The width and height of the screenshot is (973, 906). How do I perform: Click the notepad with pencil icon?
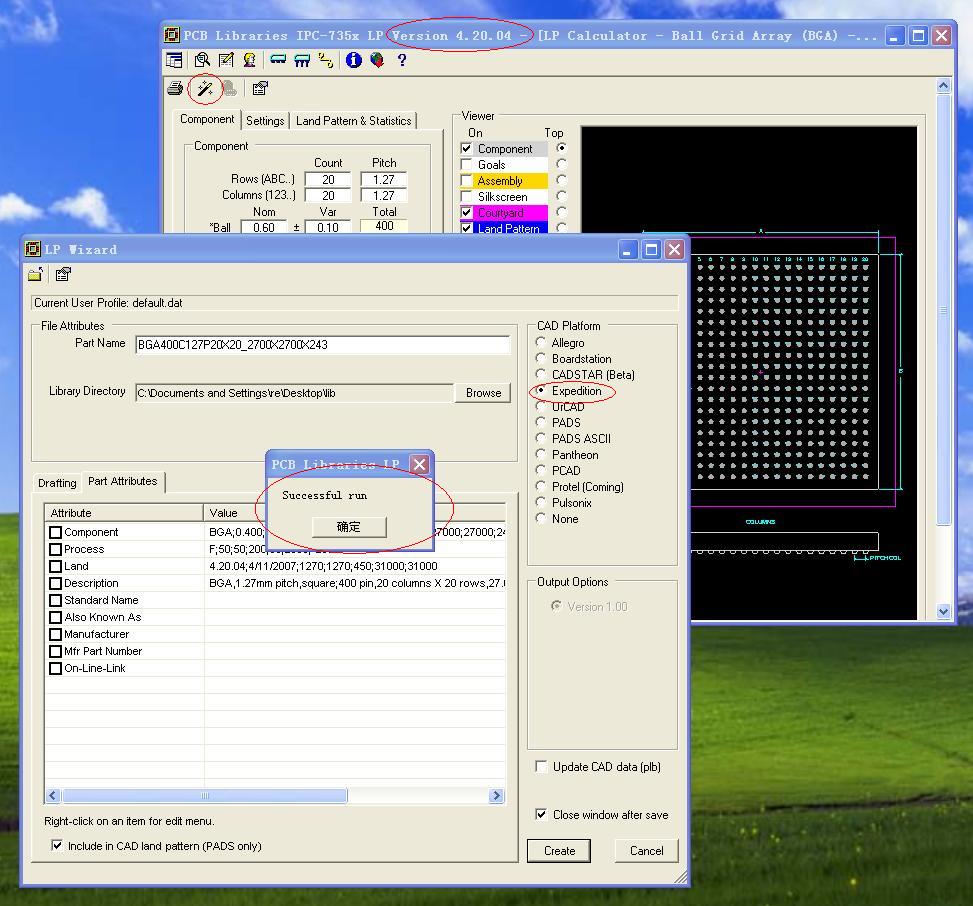coord(226,60)
